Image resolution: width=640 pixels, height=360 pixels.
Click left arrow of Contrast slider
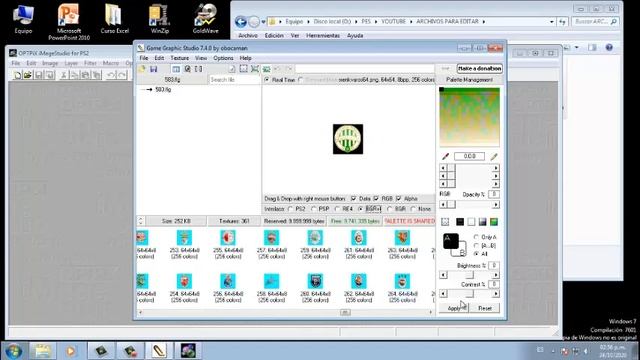coord(443,293)
